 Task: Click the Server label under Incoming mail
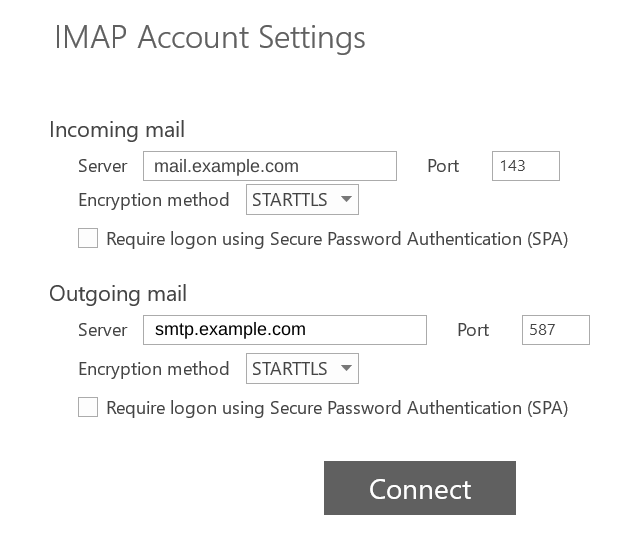coord(103,166)
